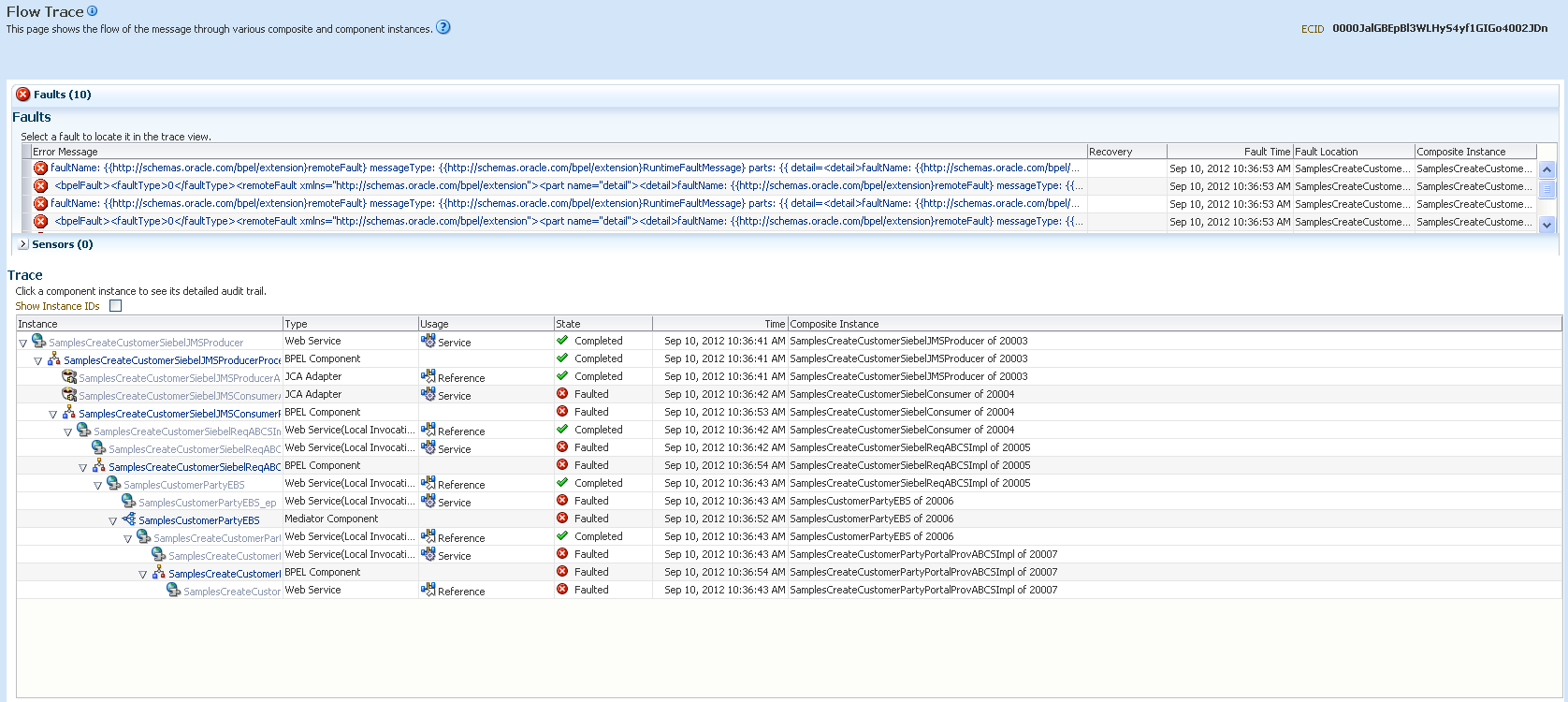
Task: Click mediator icon beside SamplesCustomerPartyEBS
Action: tap(128, 519)
